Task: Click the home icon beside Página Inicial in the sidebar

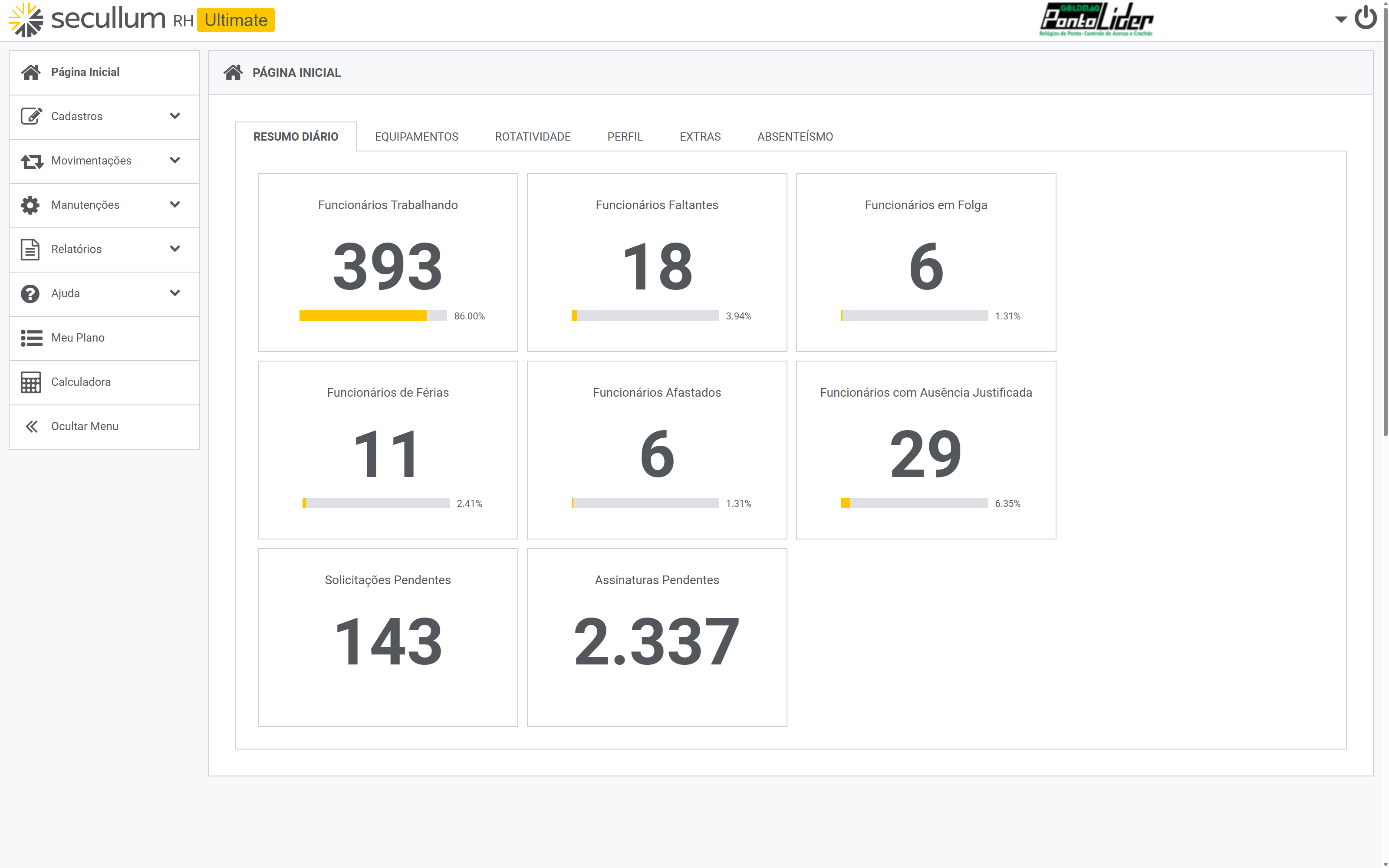Action: point(30,72)
